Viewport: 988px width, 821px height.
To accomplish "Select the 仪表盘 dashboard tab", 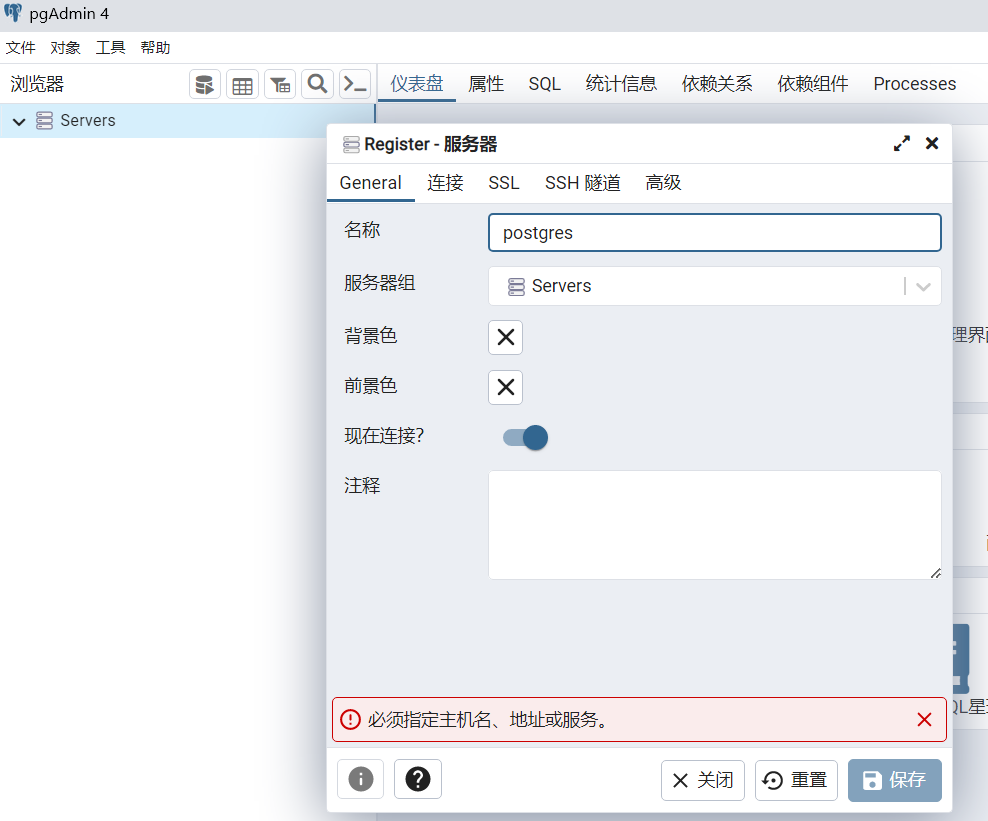I will (x=416, y=84).
